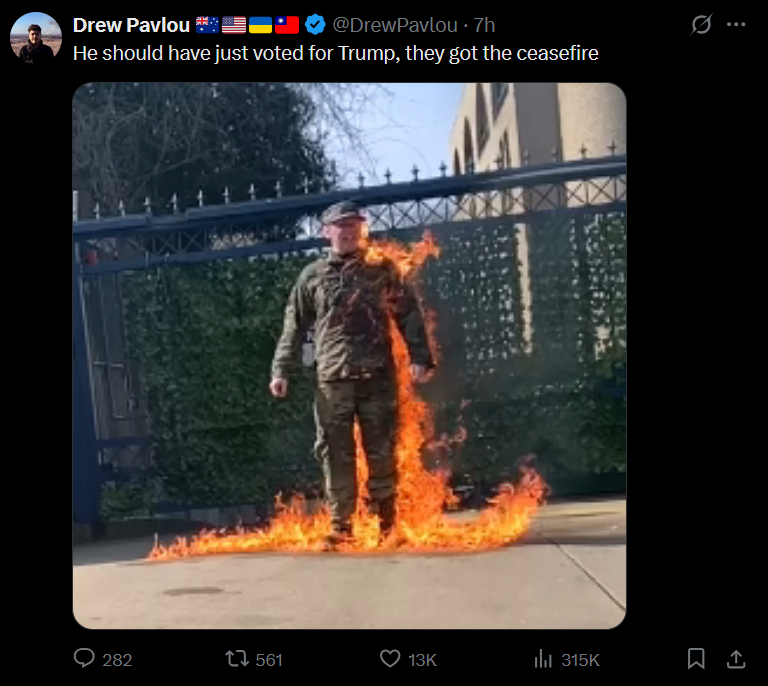Viewport: 768px width, 686px height.
Task: Open the 7h timestamp link
Action: (484, 25)
